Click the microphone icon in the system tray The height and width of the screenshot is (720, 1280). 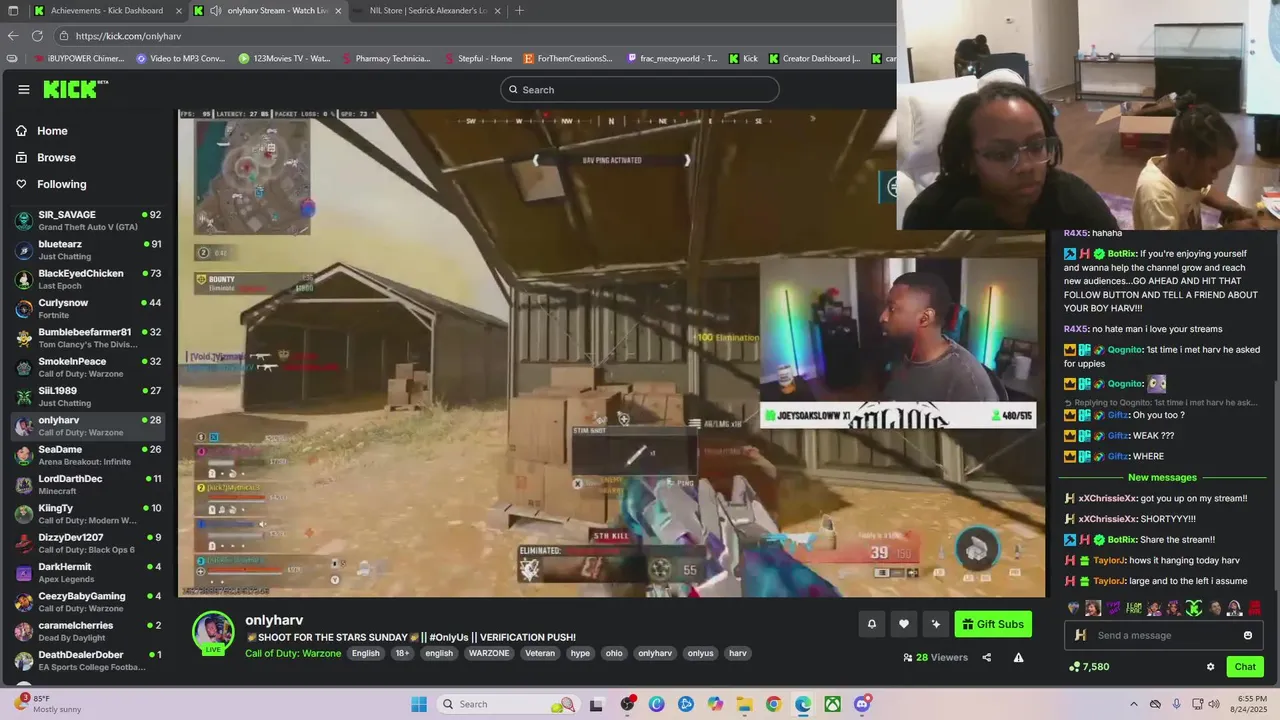coord(1176,704)
